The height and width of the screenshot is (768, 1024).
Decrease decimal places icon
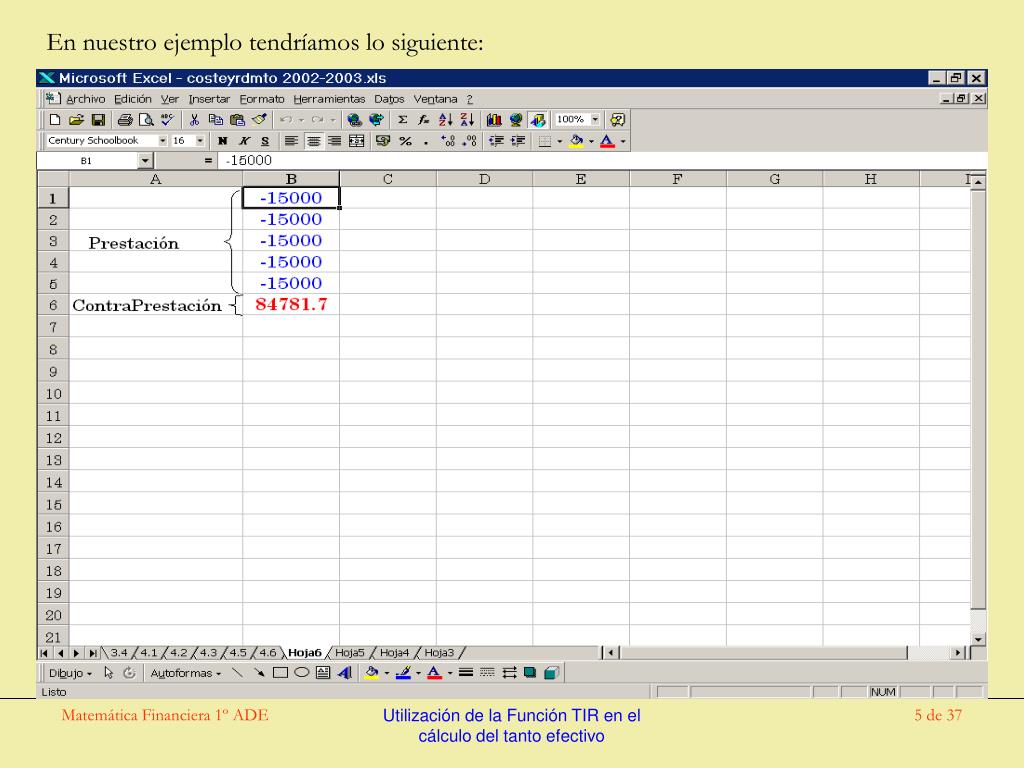coord(470,140)
